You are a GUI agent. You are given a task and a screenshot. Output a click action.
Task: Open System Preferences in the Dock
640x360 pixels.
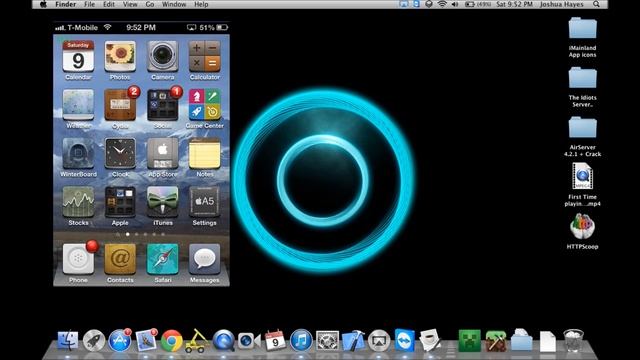pos(327,340)
